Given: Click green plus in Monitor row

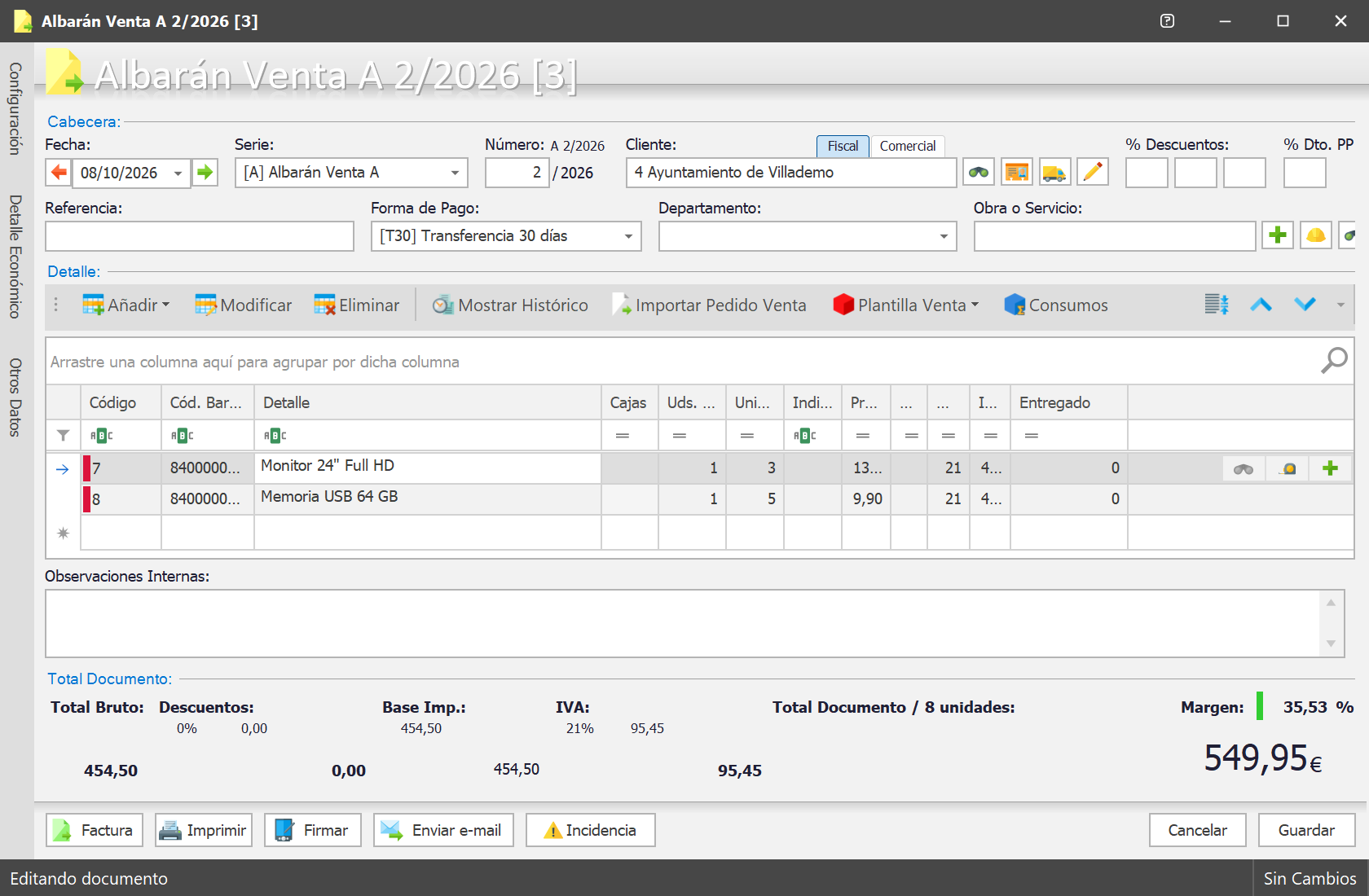Looking at the screenshot, I should point(1330,468).
